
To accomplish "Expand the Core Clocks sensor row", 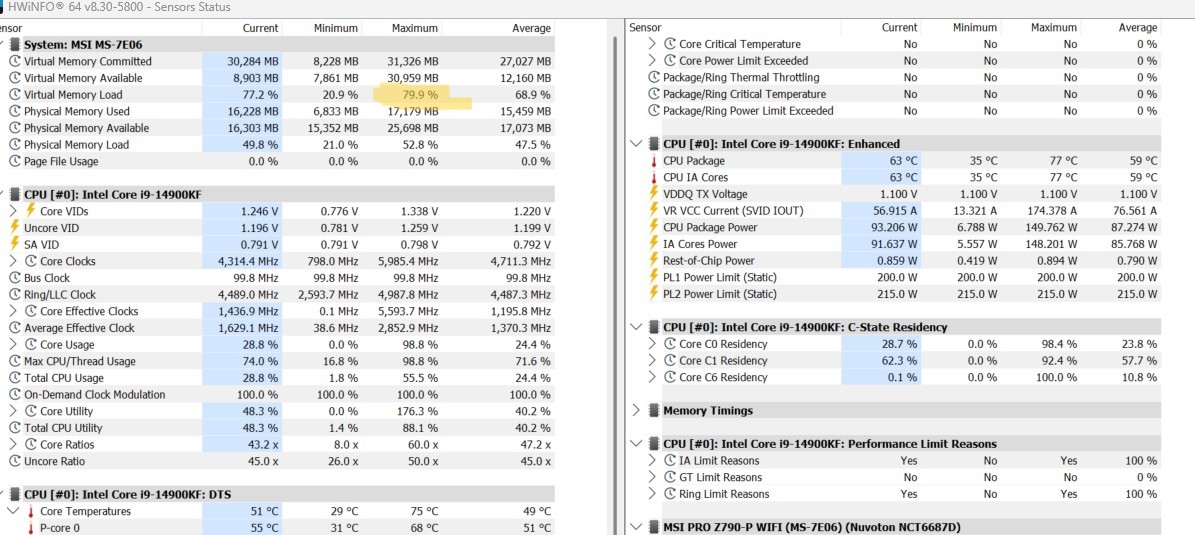I will click(x=12, y=261).
